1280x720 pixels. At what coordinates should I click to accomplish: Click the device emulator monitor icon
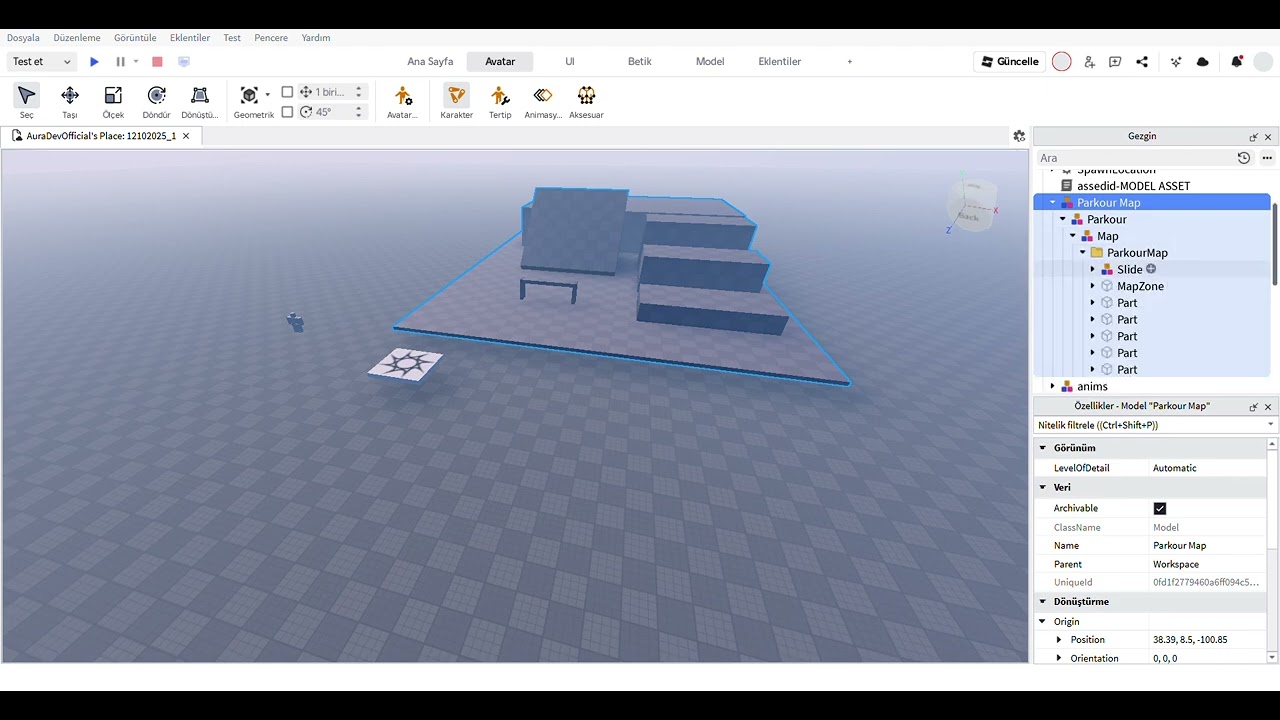coord(184,62)
